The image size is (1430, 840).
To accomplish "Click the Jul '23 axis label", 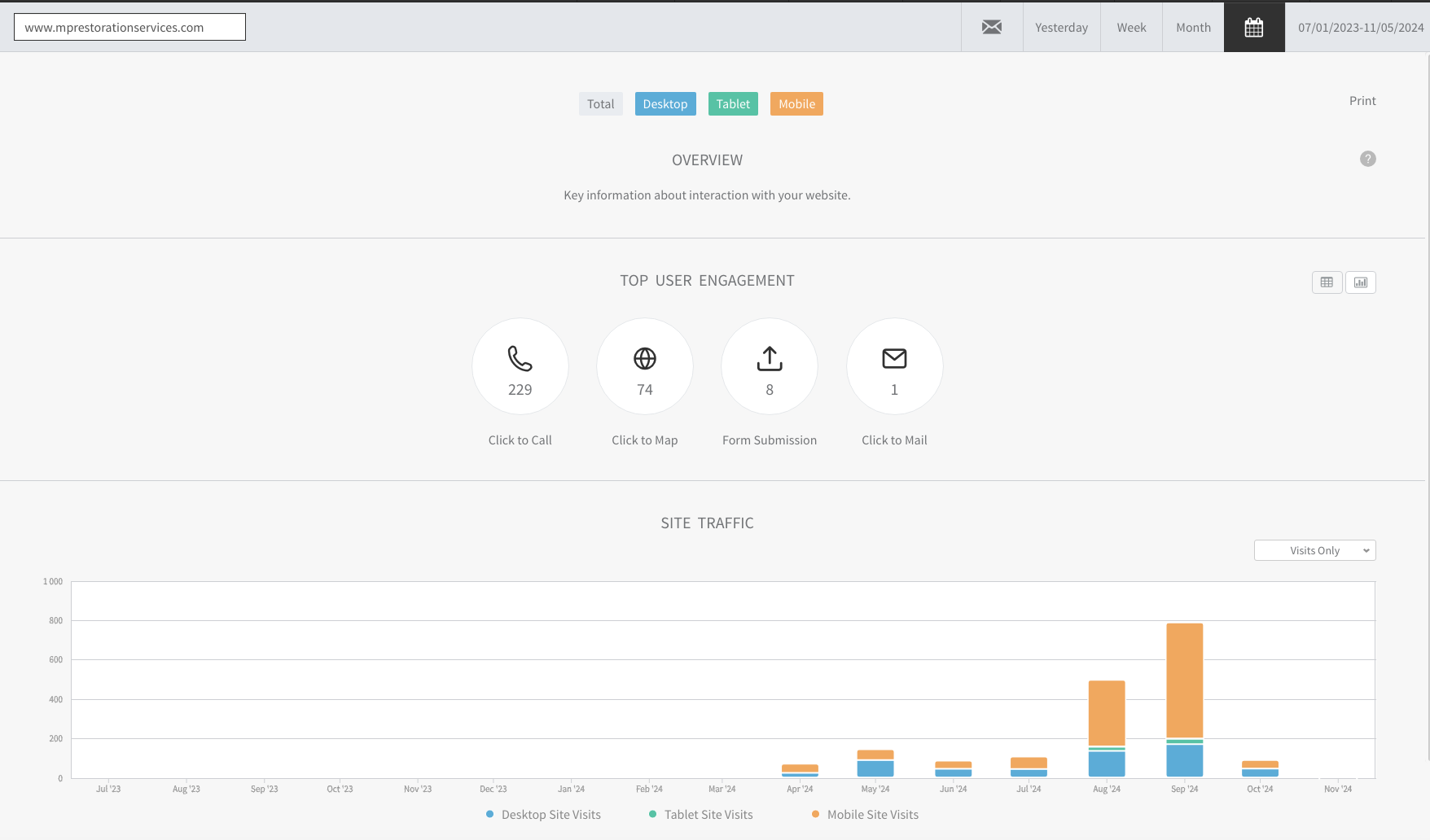I will pos(108,789).
